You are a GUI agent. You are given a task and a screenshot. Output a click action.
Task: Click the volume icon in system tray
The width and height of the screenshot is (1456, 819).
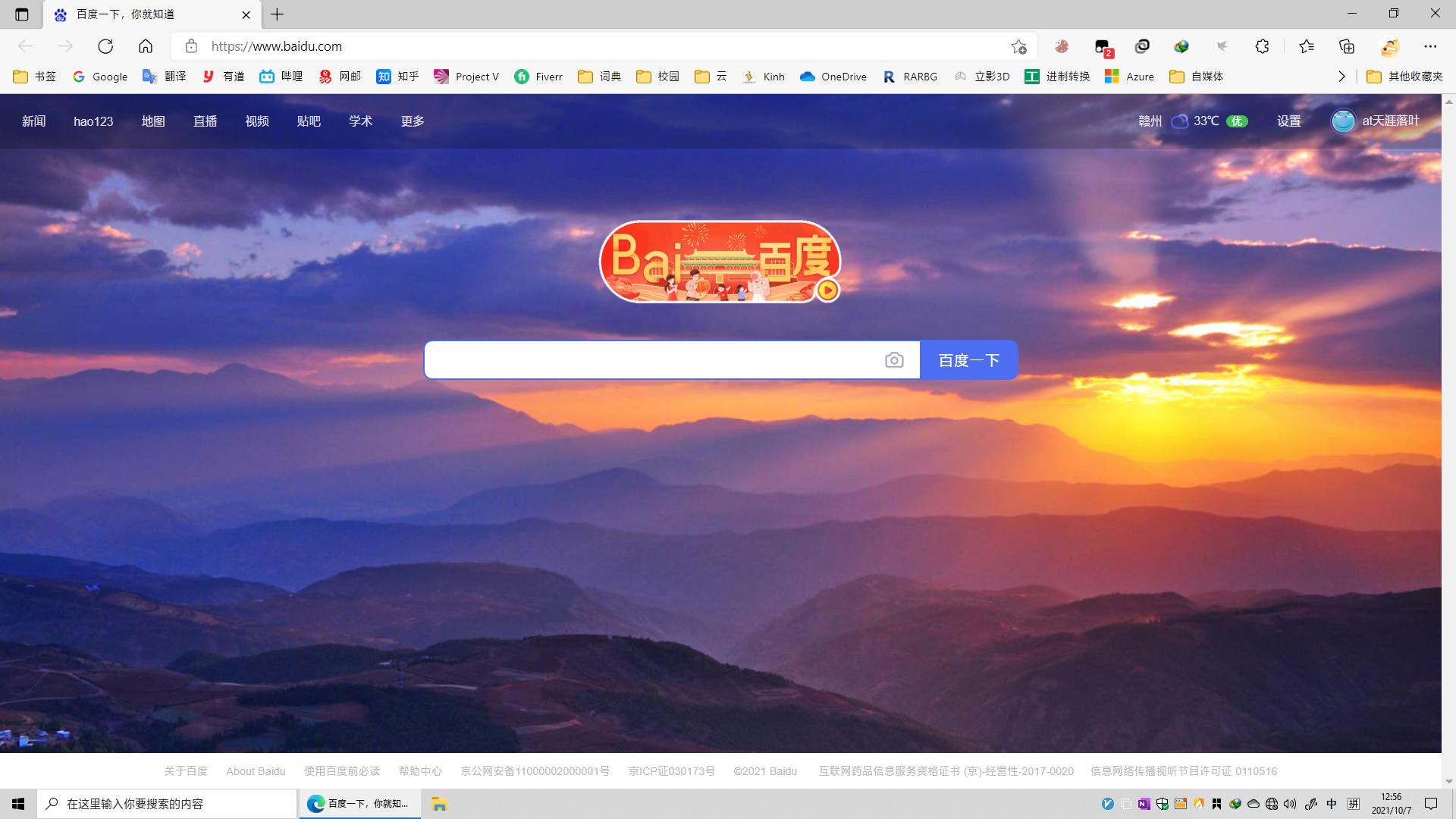(1291, 803)
